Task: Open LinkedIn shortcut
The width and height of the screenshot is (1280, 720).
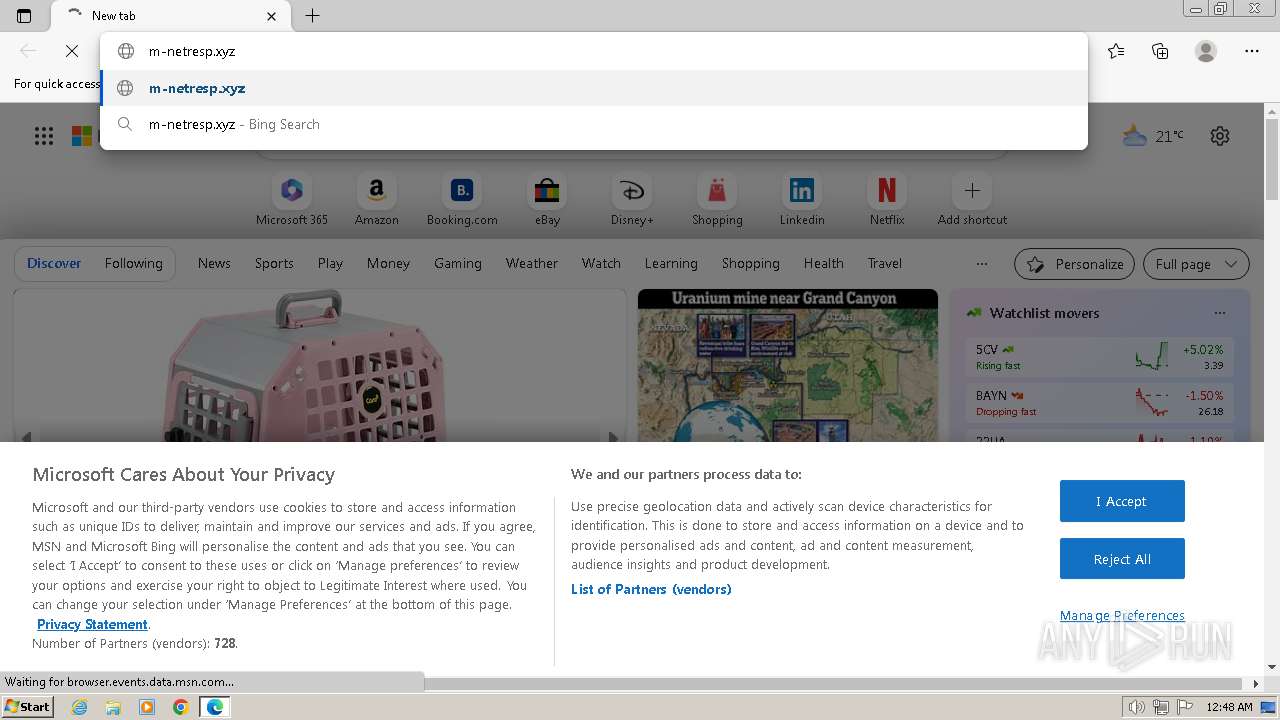Action: (802, 200)
